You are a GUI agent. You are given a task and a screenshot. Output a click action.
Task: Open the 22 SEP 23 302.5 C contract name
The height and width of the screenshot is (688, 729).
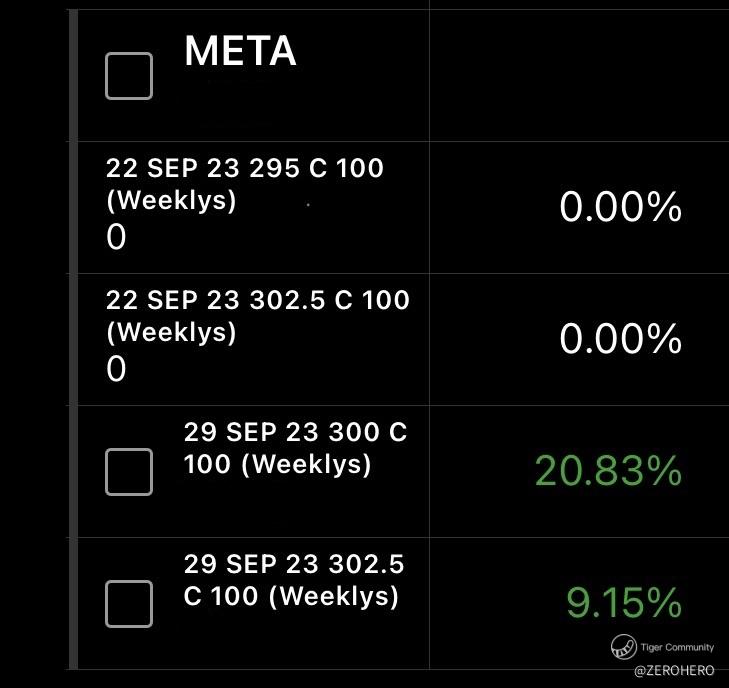coord(257,300)
